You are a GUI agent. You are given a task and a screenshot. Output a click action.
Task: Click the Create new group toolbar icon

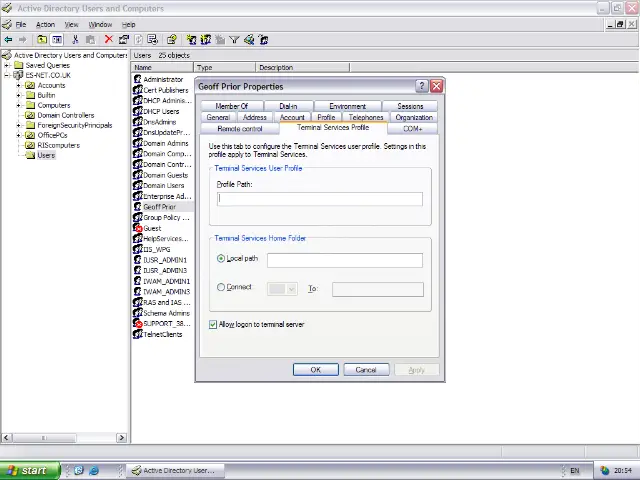coord(206,40)
